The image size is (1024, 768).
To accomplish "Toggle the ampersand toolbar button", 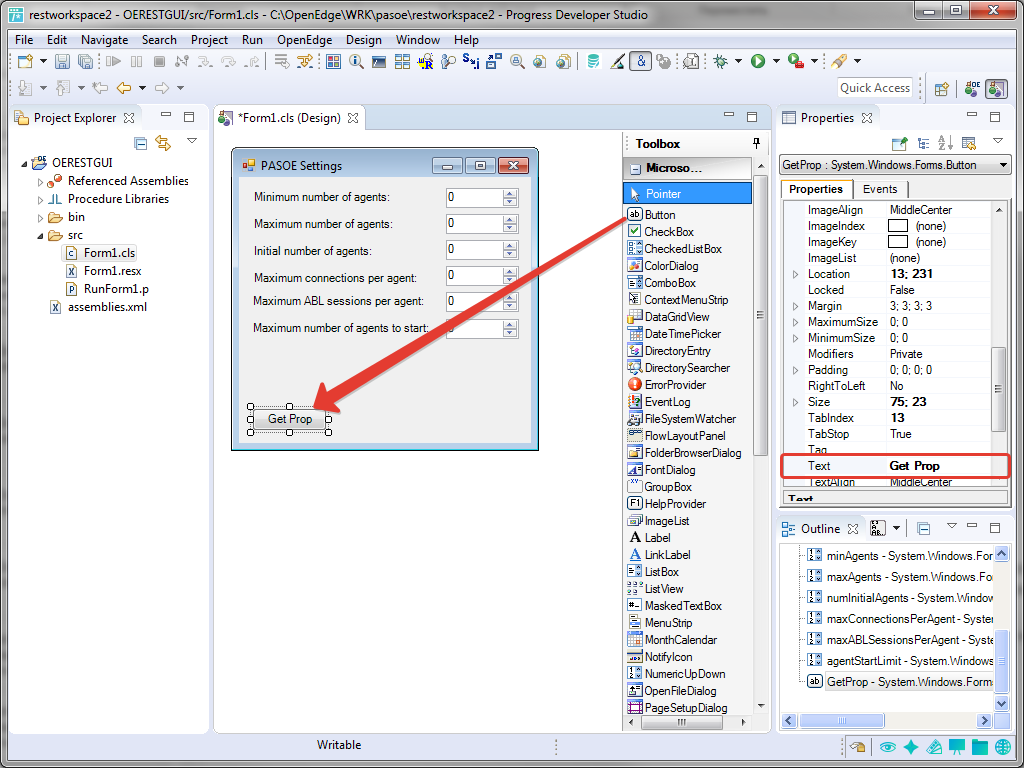I will click(x=641, y=61).
